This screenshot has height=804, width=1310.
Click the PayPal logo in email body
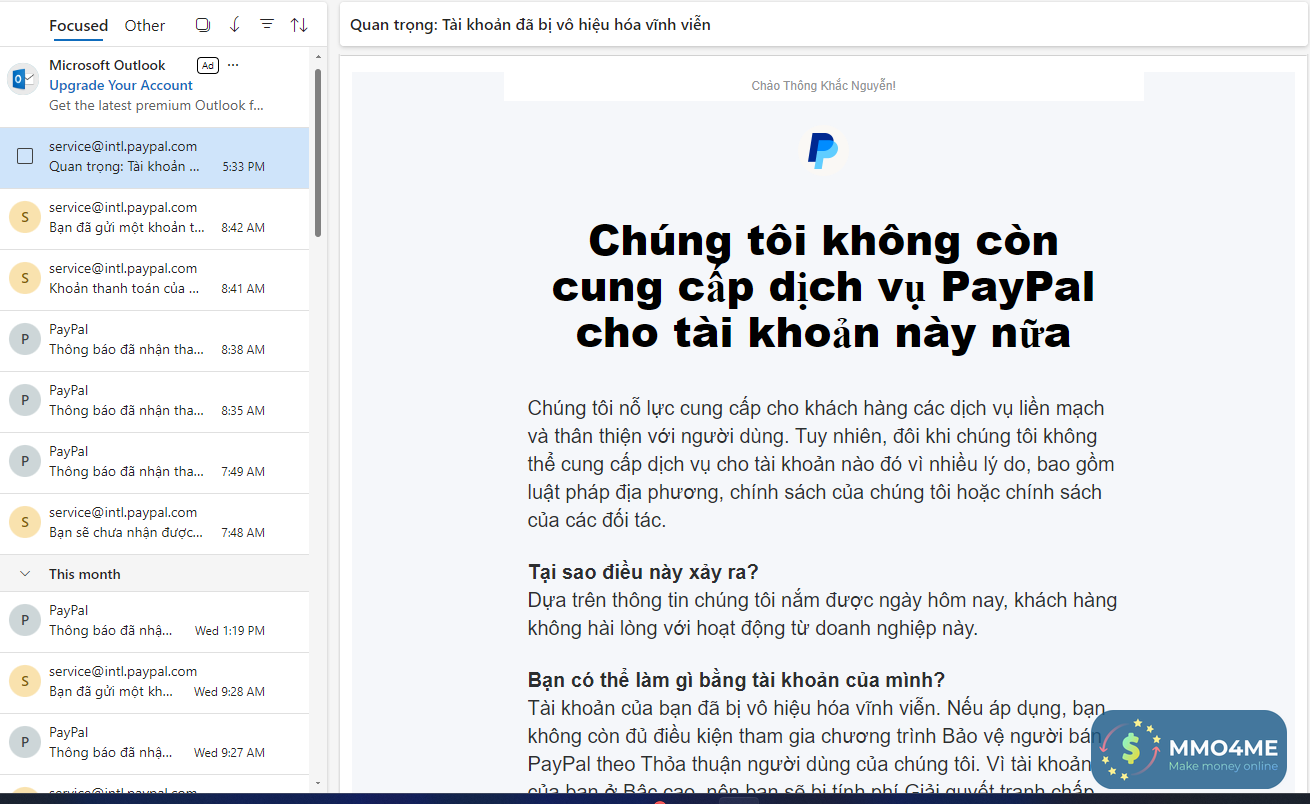(x=823, y=150)
